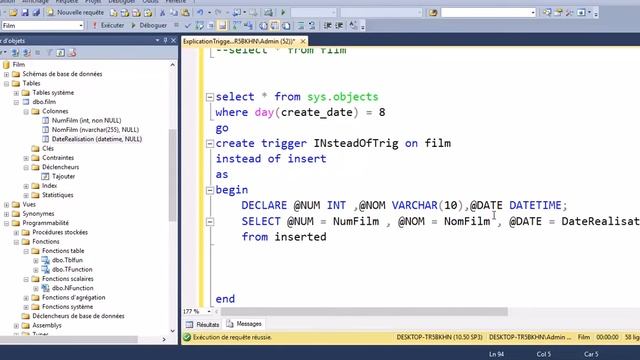Open Object Explorer window position dropdown arrow
The height and width of the screenshot is (360, 640).
click(158, 40)
